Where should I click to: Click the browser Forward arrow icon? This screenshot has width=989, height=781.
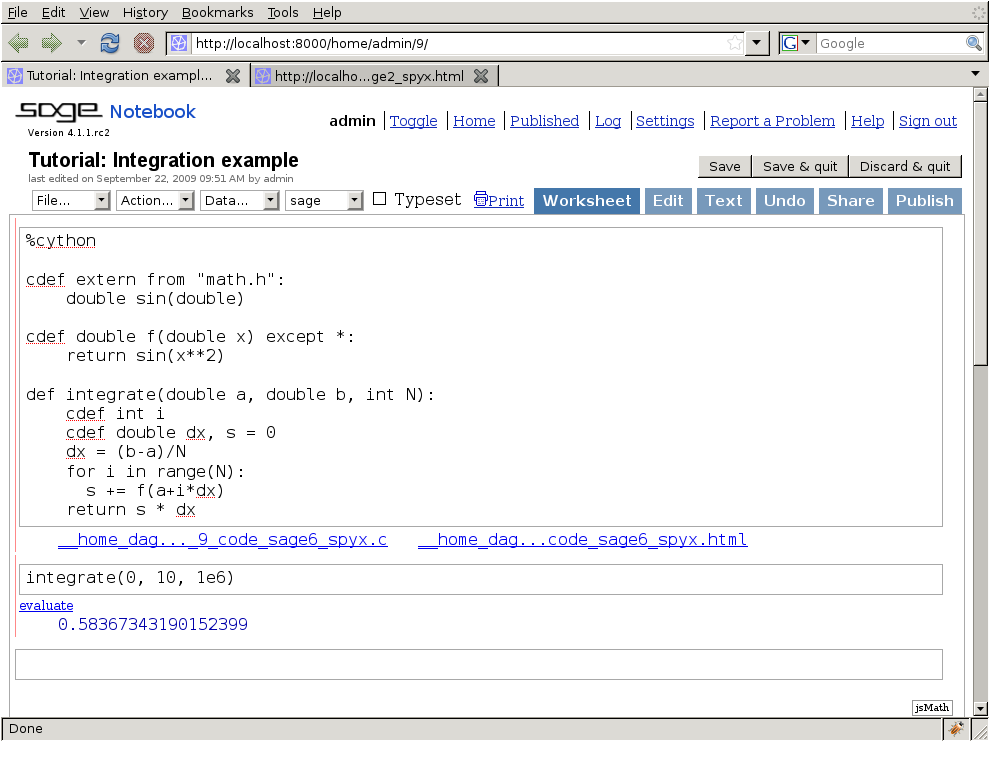coord(51,43)
